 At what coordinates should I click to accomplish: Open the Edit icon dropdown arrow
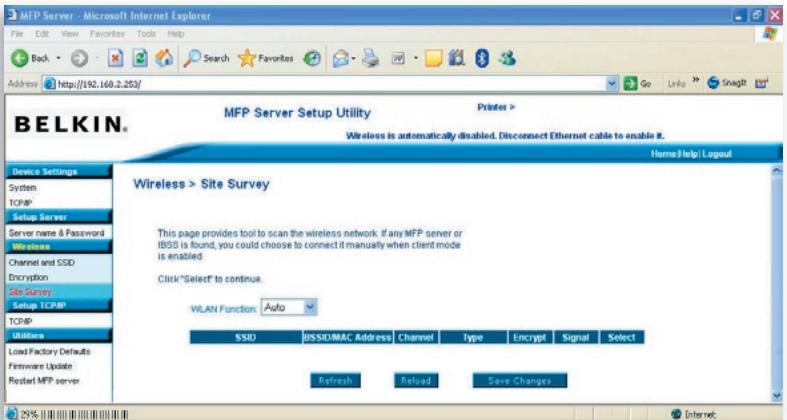(x=416, y=59)
